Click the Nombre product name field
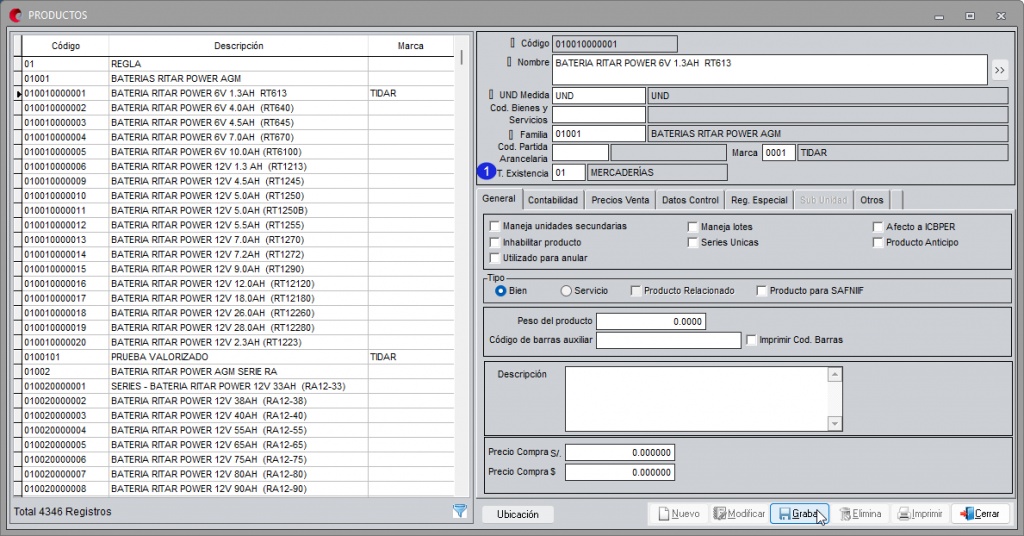1024x536 pixels. click(769, 70)
